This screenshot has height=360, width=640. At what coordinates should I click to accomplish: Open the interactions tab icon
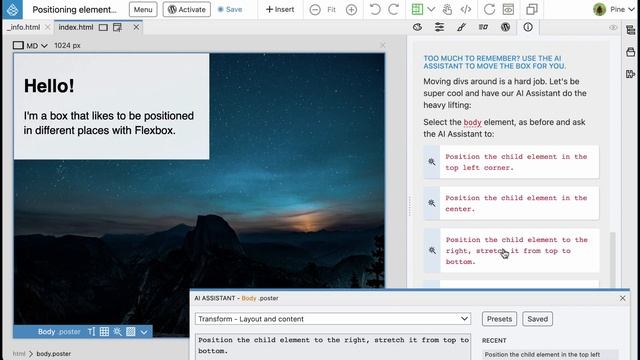(483, 27)
